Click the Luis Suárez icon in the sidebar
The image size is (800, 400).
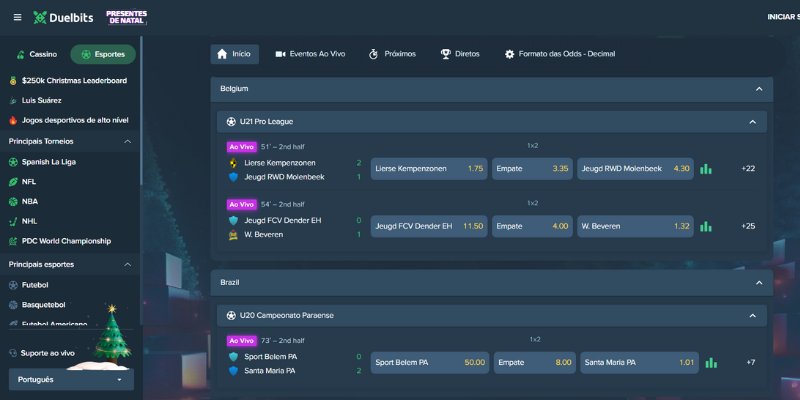(x=13, y=101)
